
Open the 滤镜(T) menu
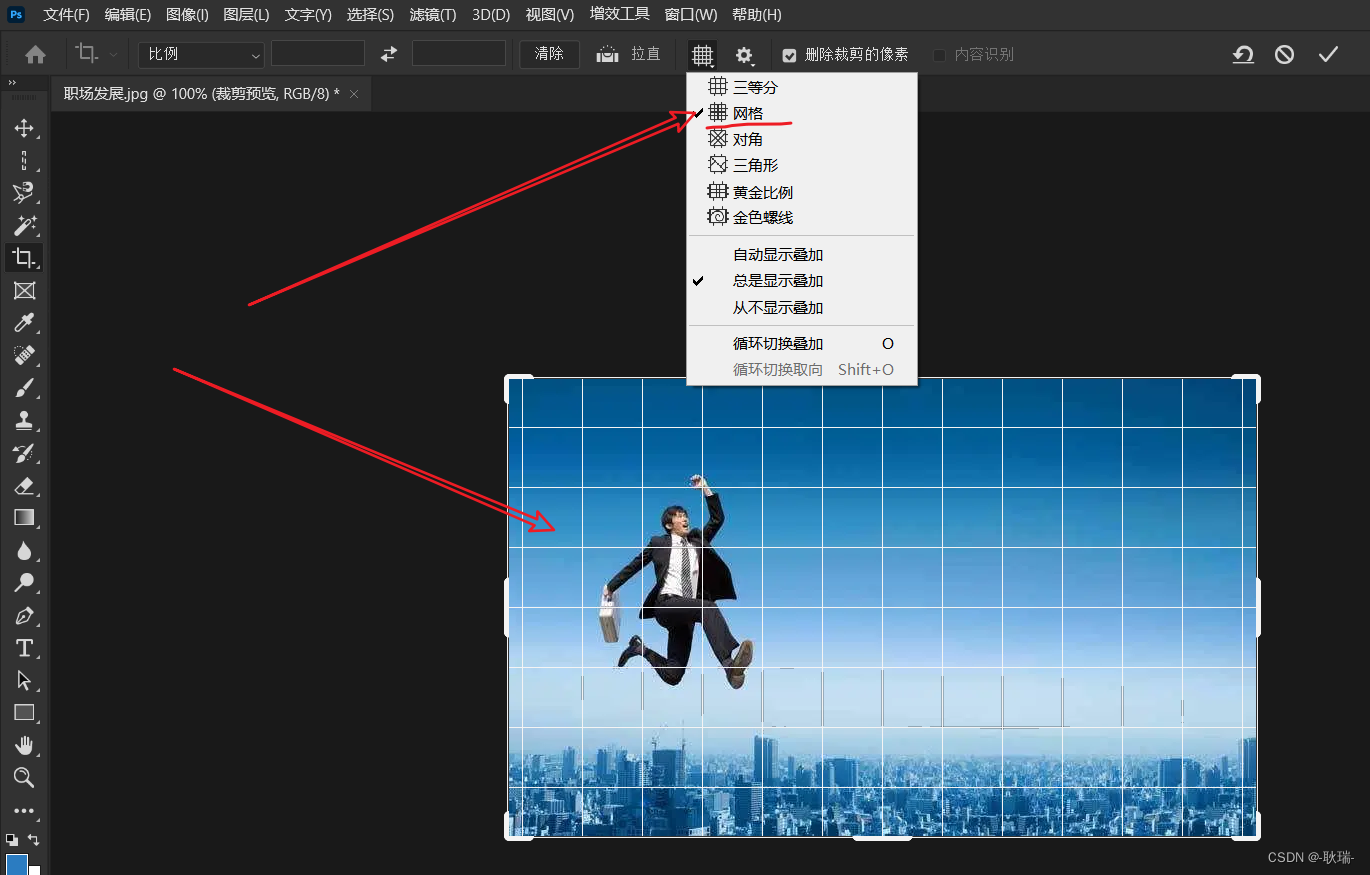point(433,15)
